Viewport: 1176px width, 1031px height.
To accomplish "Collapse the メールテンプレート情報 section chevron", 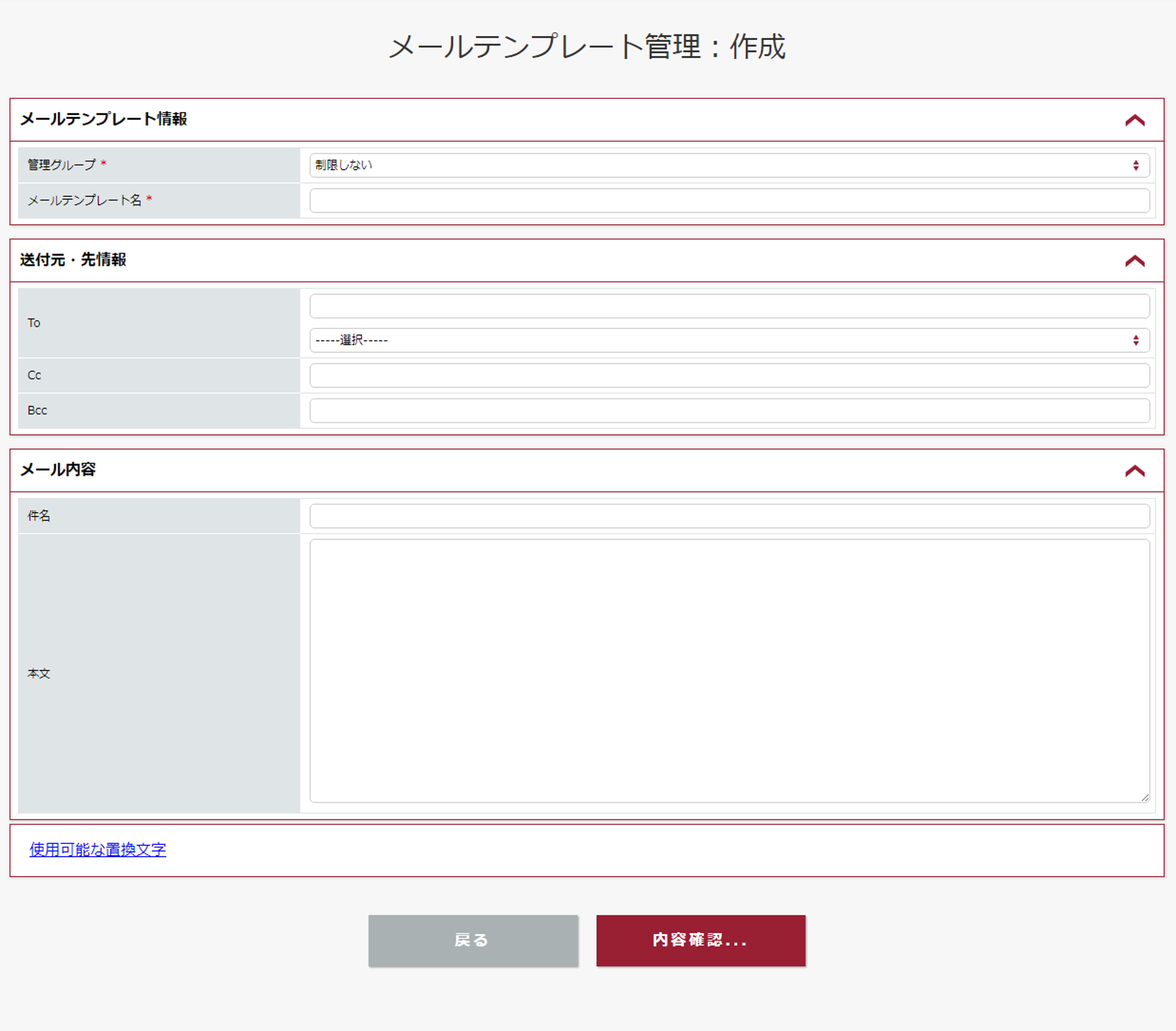I will click(x=1135, y=120).
